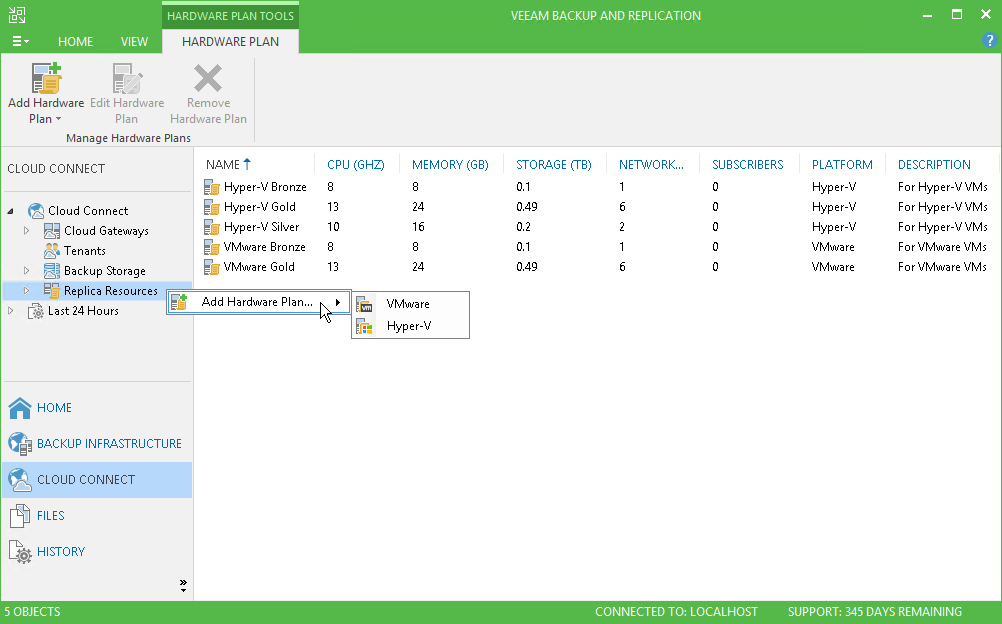Image resolution: width=1002 pixels, height=624 pixels.
Task: Click the Hyper-V Bronze row icon
Action: (212, 187)
